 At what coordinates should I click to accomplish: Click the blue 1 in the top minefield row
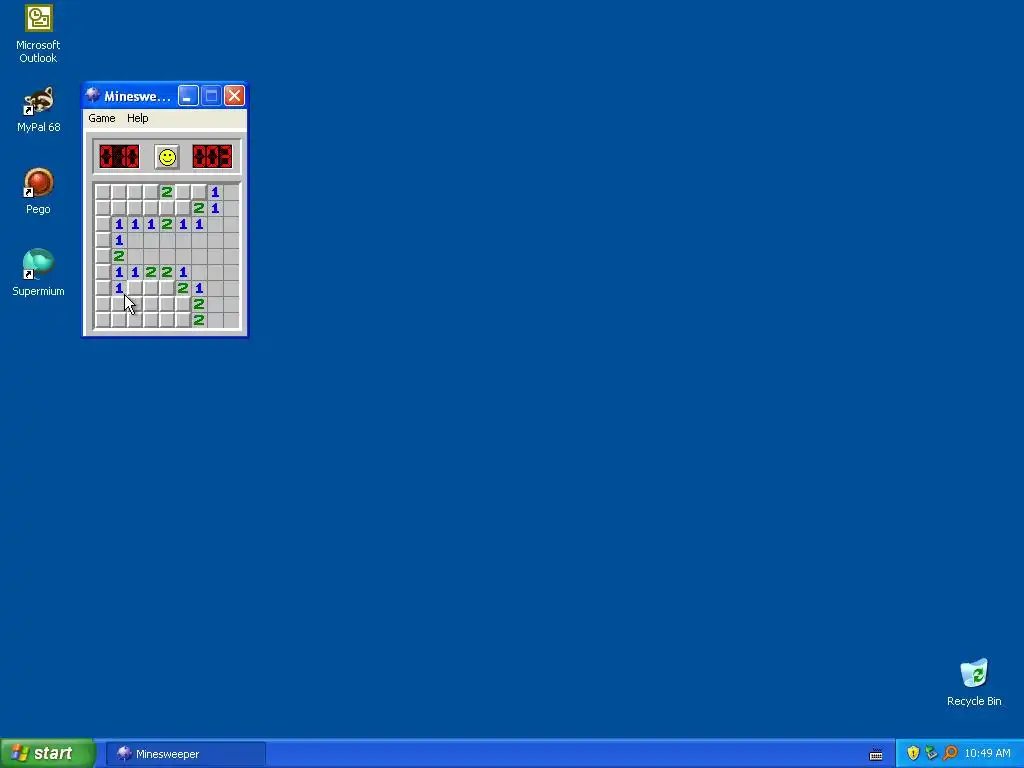click(x=215, y=192)
